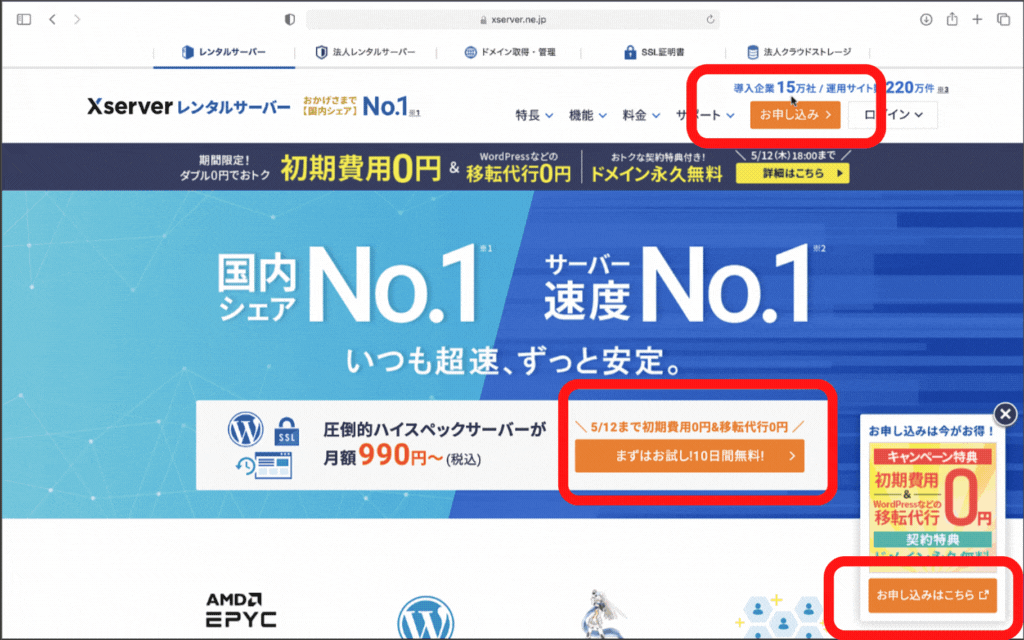Screen dimensions: 1024x640
Task: Show Safari downloads
Action: (926, 20)
